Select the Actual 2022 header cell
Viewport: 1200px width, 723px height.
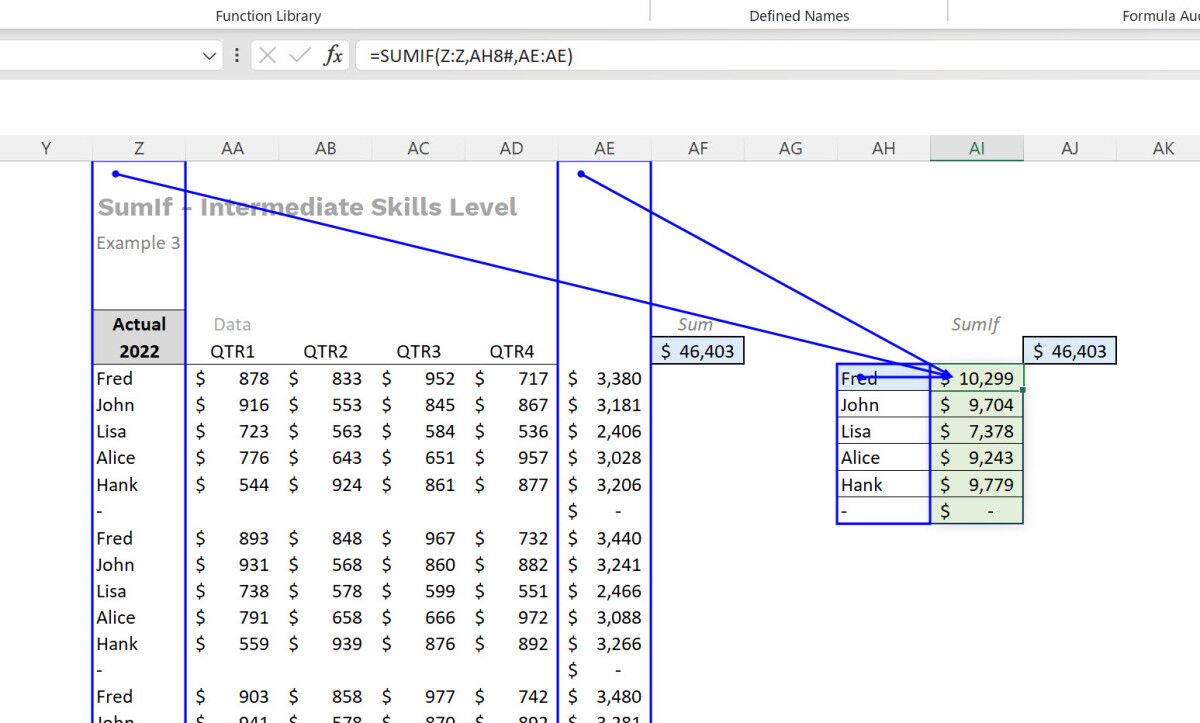(139, 338)
